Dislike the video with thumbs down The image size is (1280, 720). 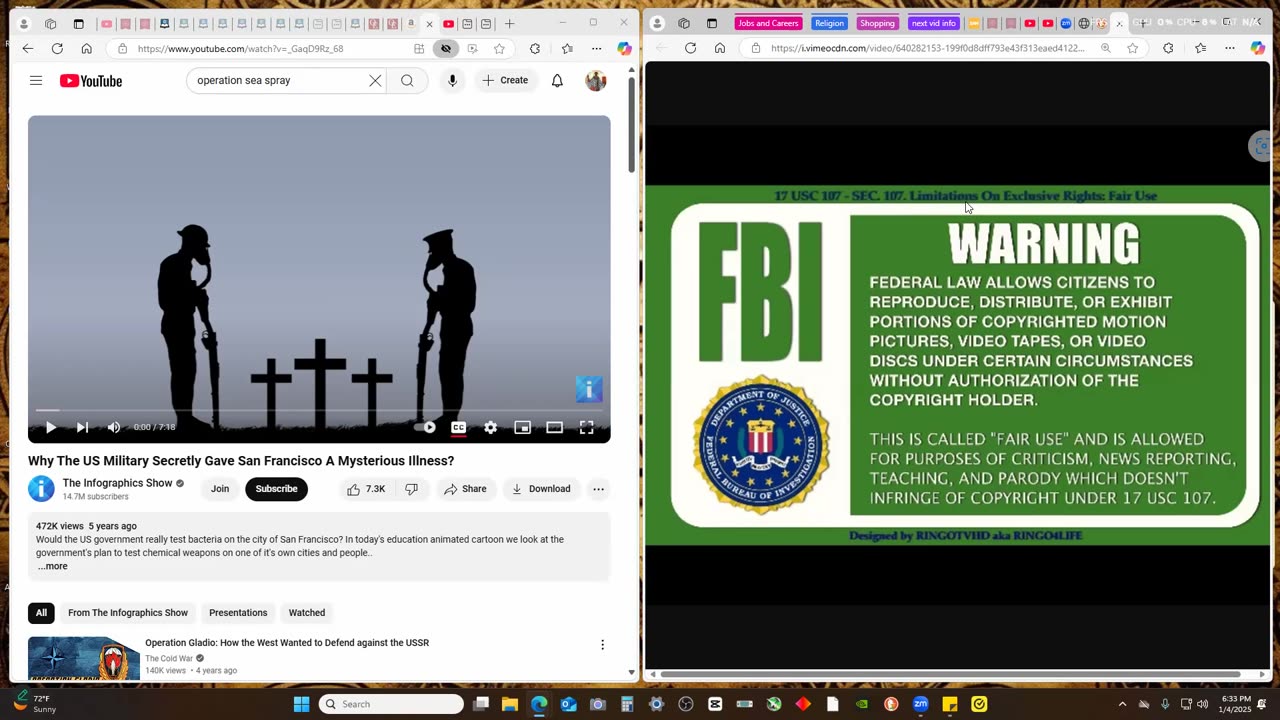[411, 489]
